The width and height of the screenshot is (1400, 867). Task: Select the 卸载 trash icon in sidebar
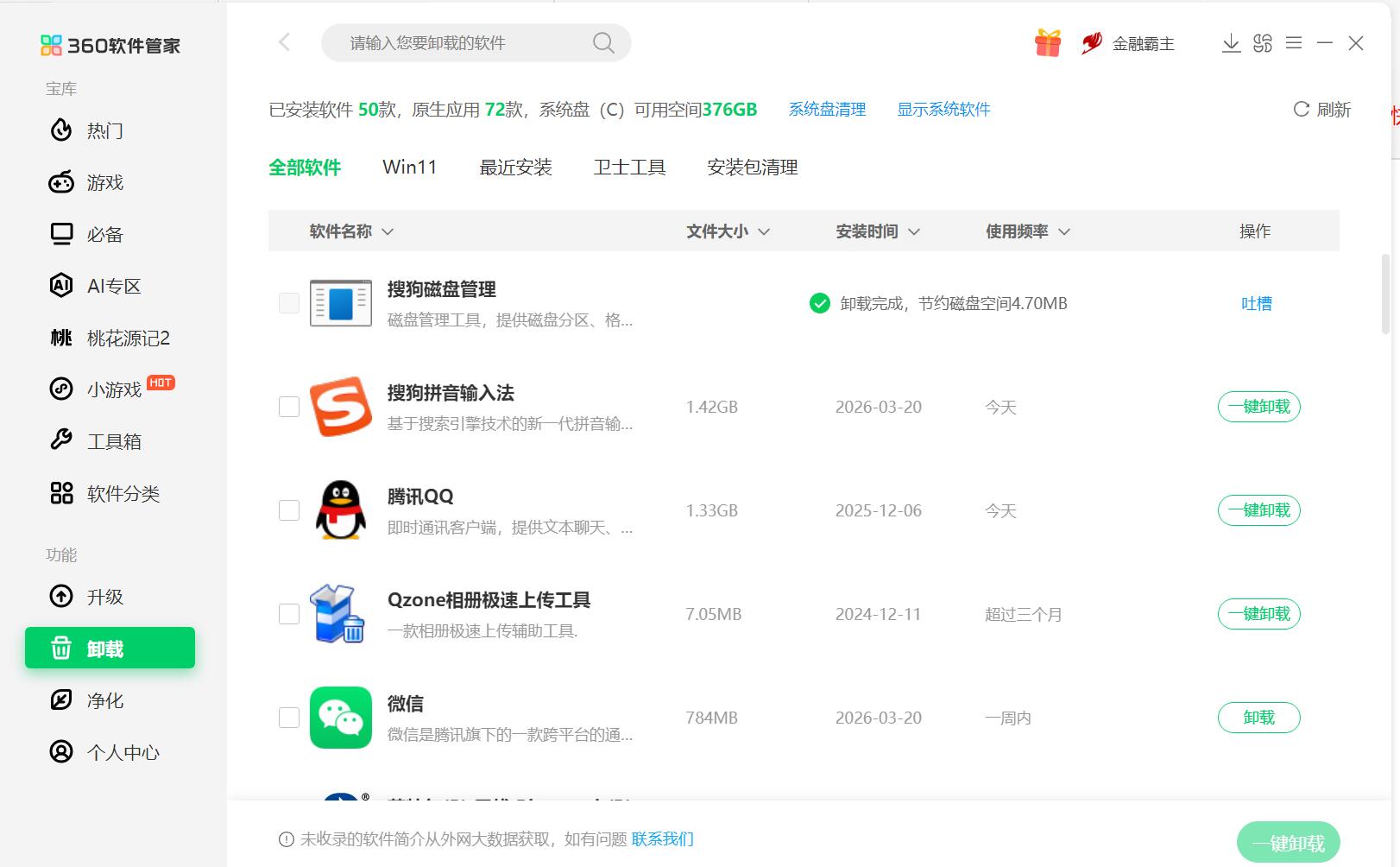coord(61,648)
